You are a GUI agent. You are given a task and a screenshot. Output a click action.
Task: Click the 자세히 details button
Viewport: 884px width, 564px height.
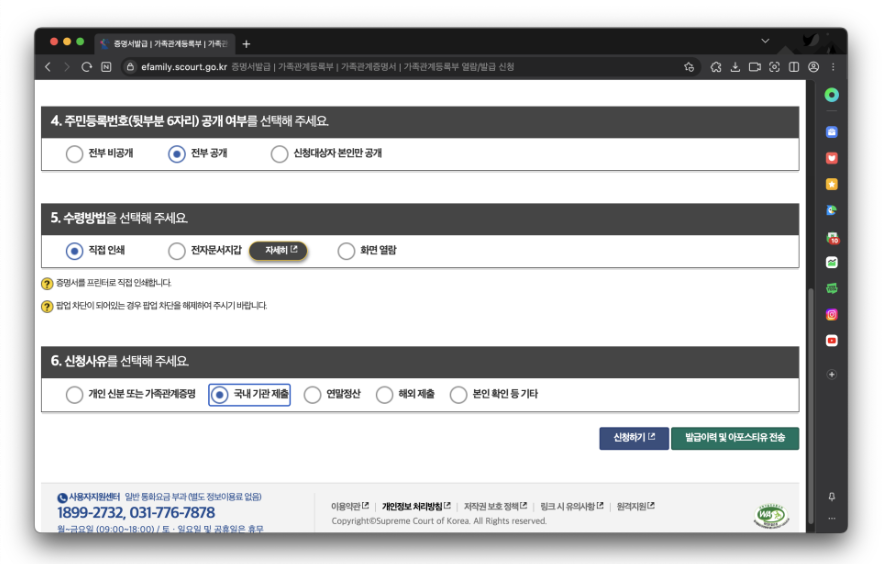(278, 251)
